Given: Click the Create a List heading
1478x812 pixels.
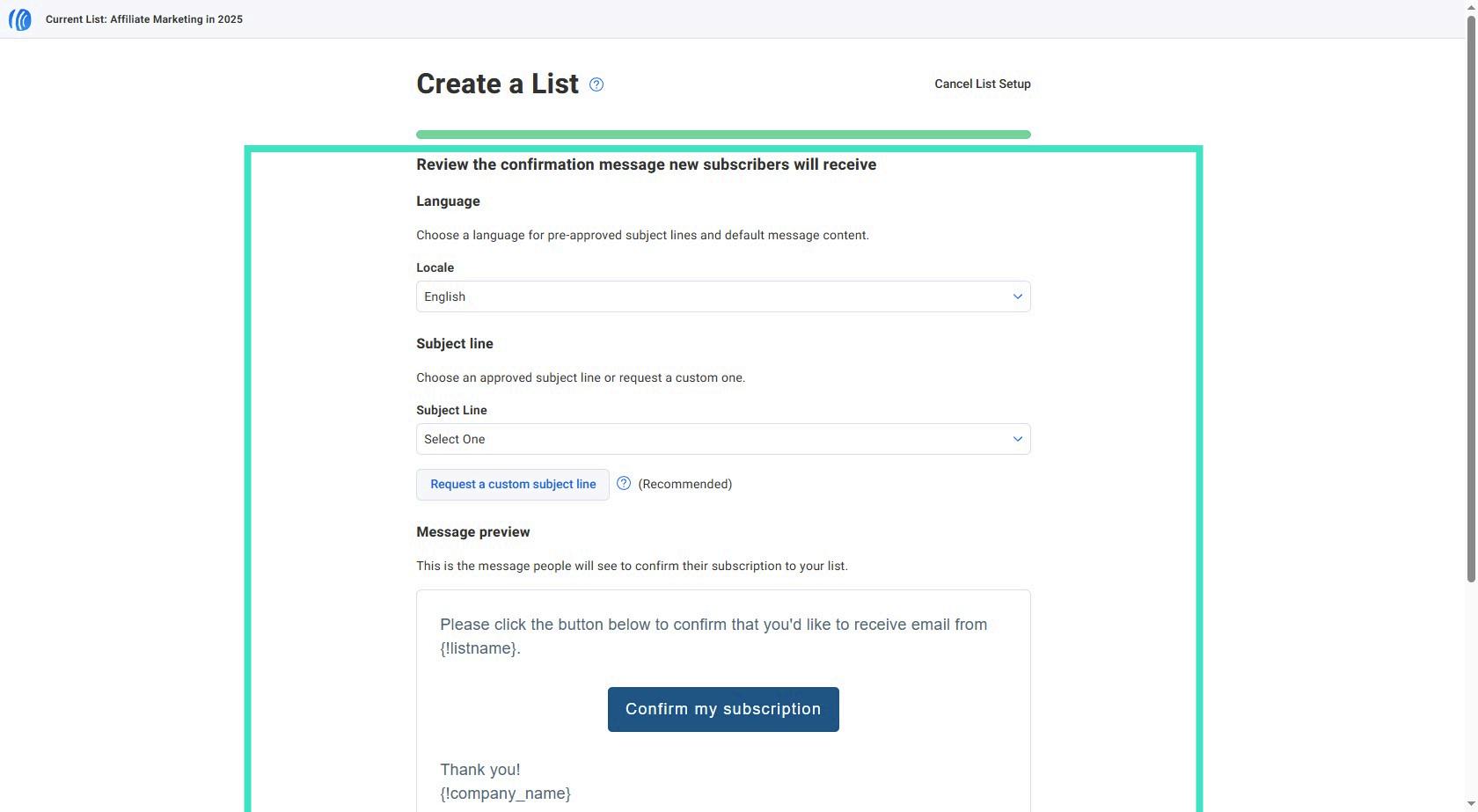Looking at the screenshot, I should (497, 84).
